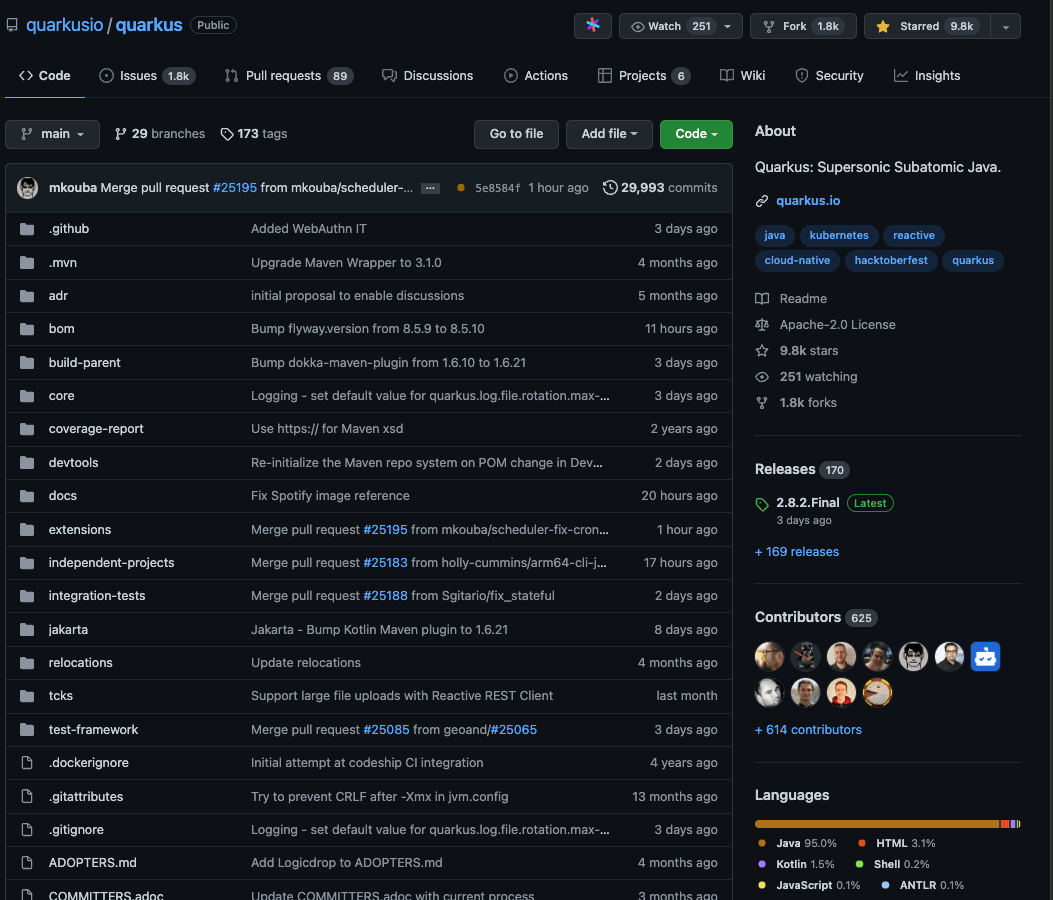
Task: Open the Actions tab
Action: (536, 76)
